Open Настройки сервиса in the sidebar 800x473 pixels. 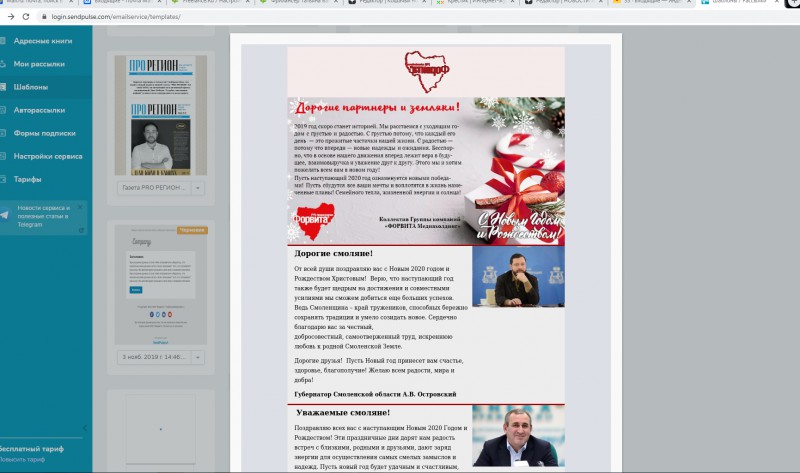pos(48,156)
